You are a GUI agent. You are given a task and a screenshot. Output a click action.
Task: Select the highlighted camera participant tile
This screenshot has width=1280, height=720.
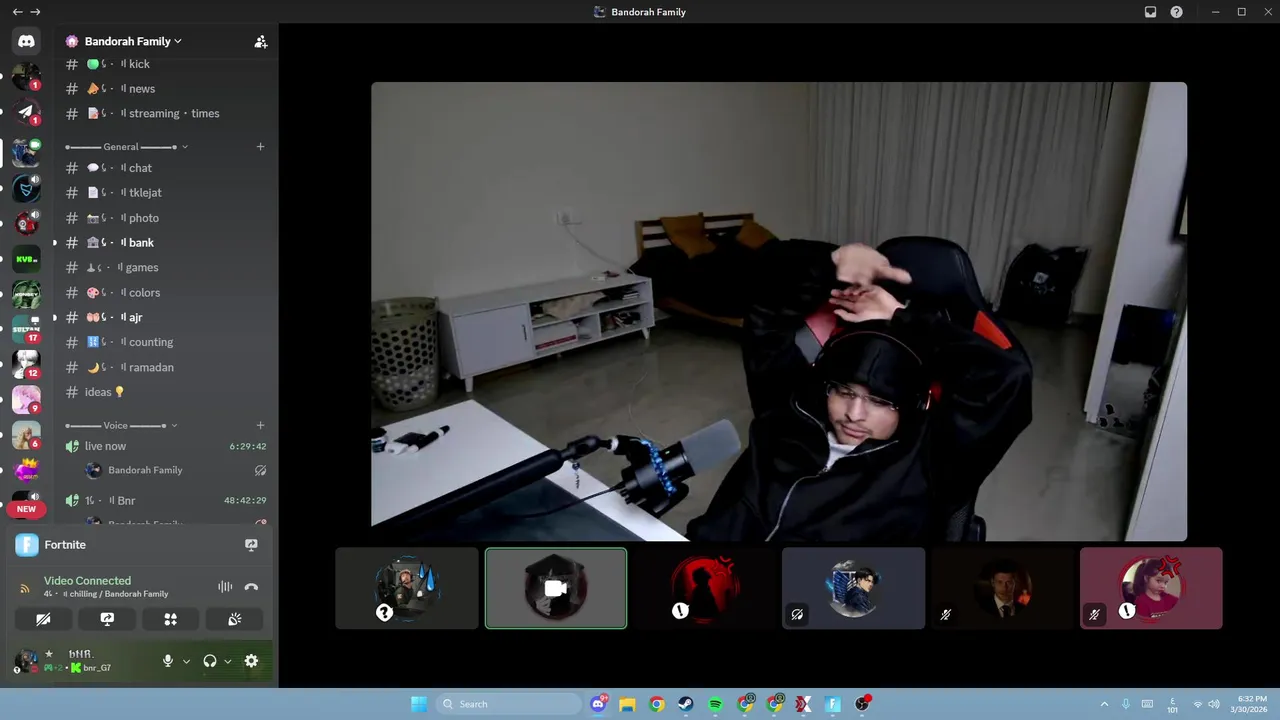click(x=556, y=588)
